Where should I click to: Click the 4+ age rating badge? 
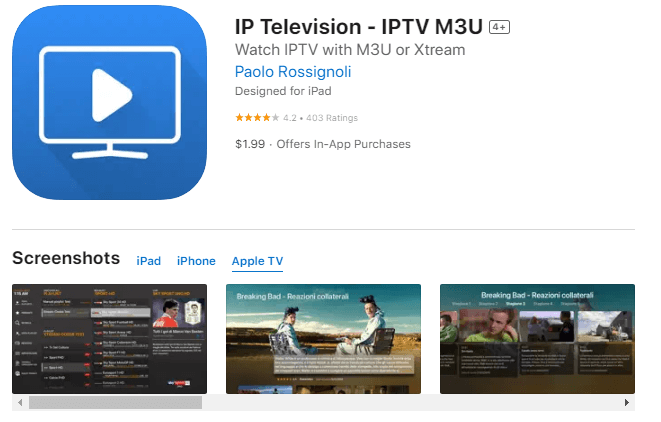499,27
